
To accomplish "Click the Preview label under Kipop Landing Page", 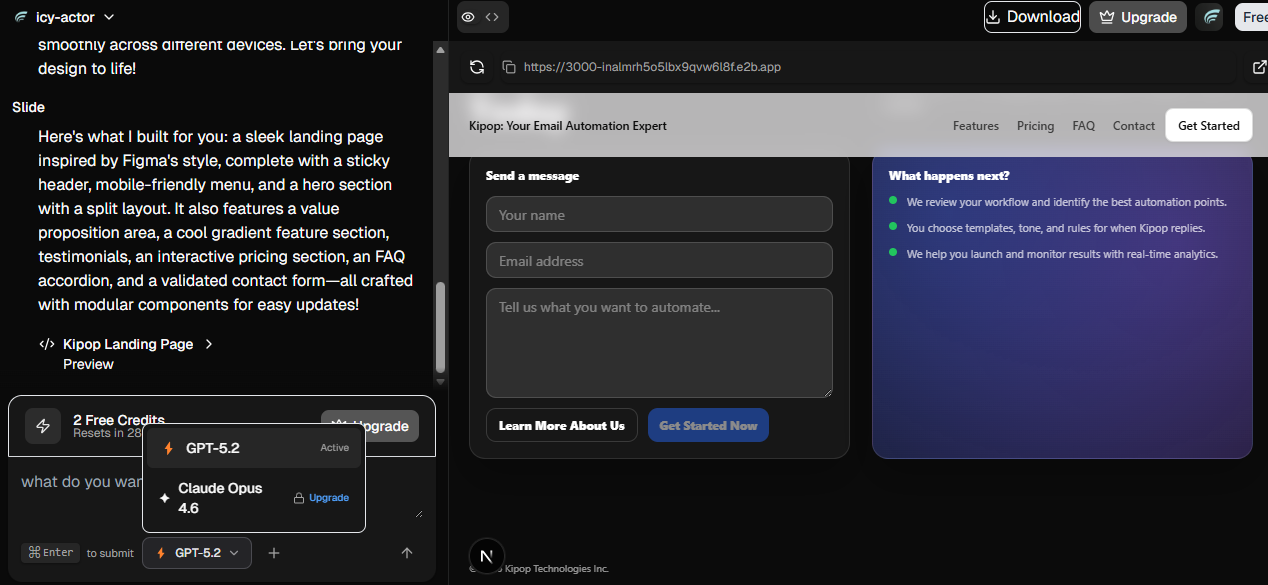I will click(88, 365).
